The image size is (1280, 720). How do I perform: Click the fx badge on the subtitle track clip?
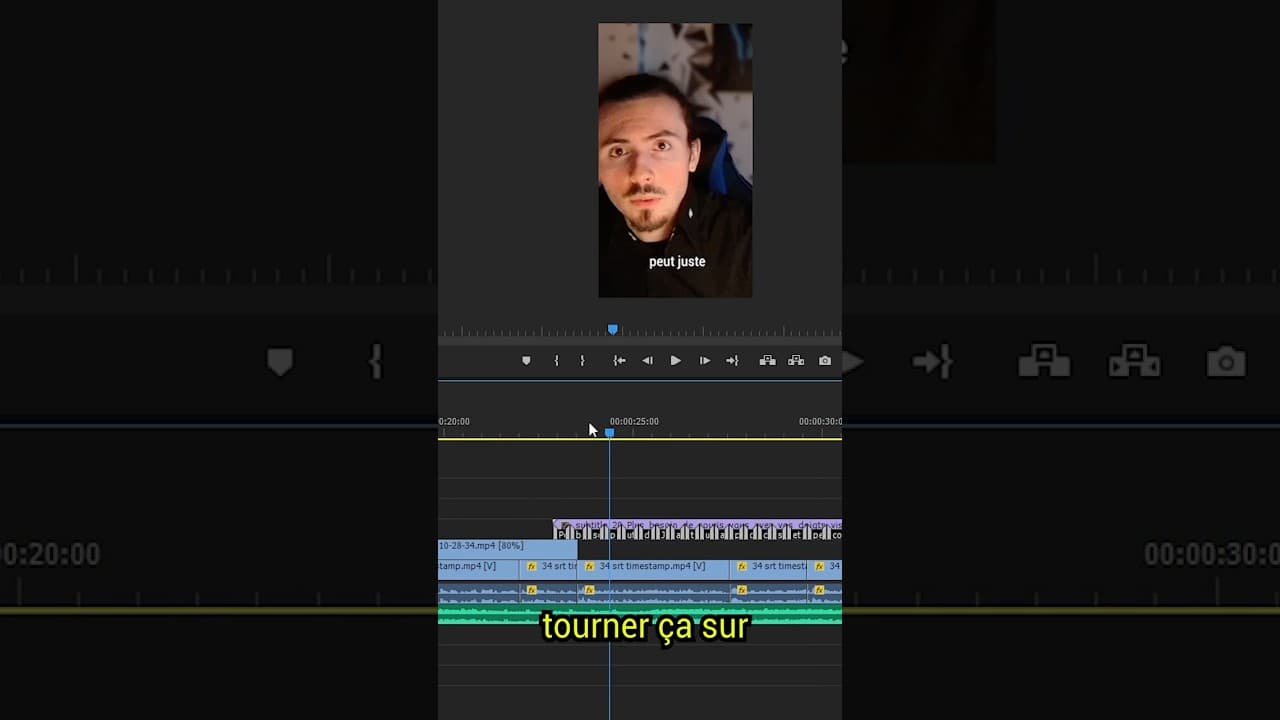pos(567,524)
